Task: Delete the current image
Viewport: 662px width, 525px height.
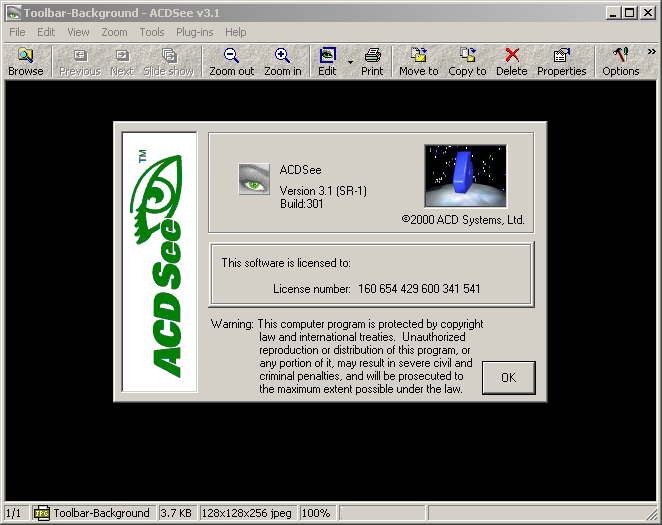Action: click(x=511, y=62)
